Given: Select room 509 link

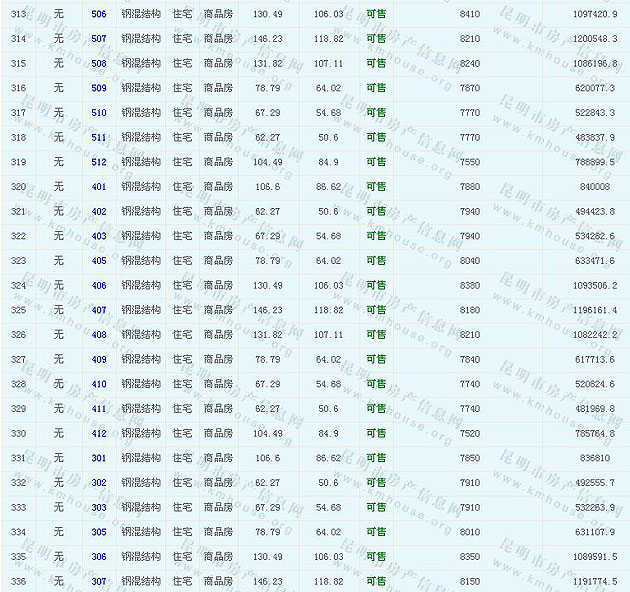Looking at the screenshot, I should click(98, 88).
